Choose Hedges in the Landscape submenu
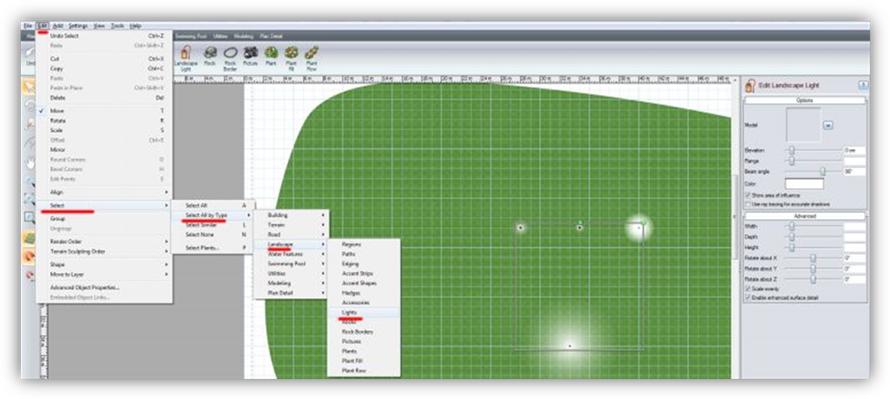The image size is (890, 399). (x=364, y=293)
